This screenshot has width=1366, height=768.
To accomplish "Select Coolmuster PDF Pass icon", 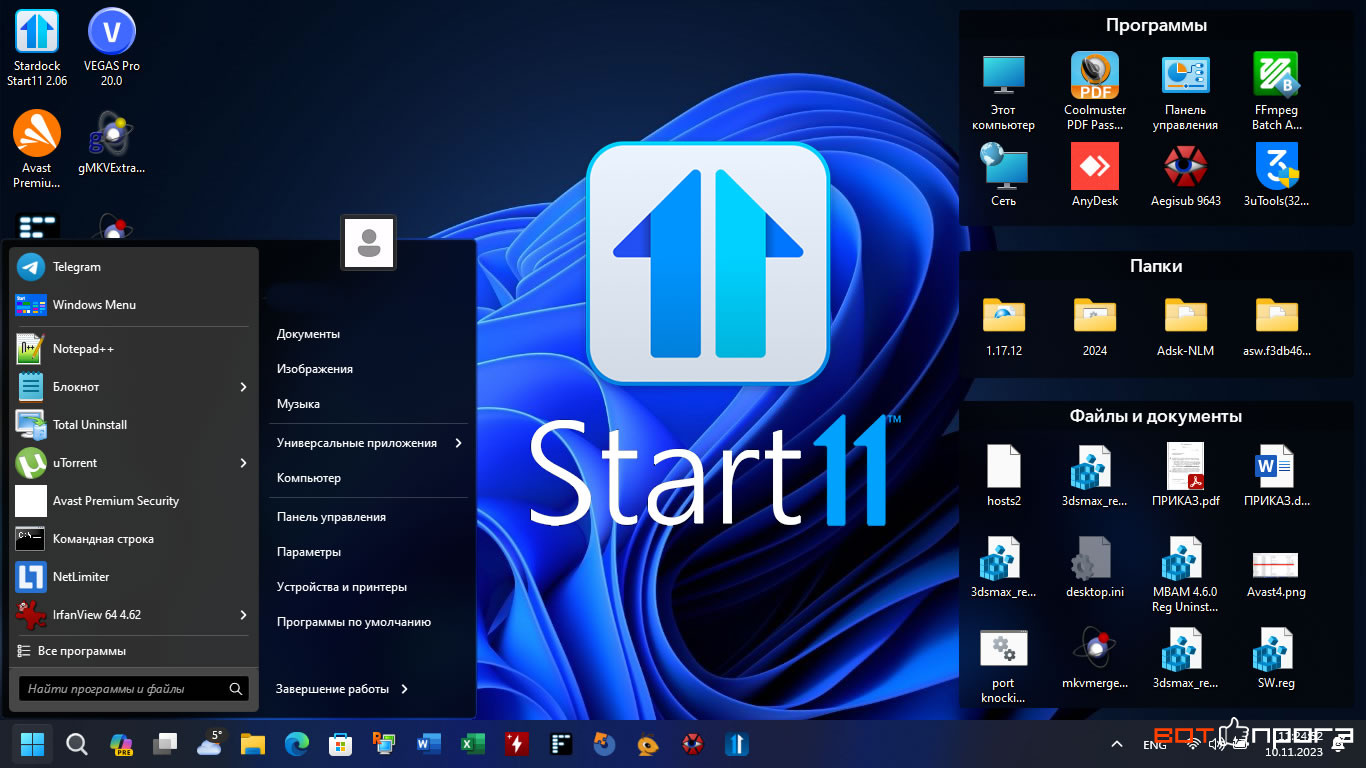I will 1094,92.
